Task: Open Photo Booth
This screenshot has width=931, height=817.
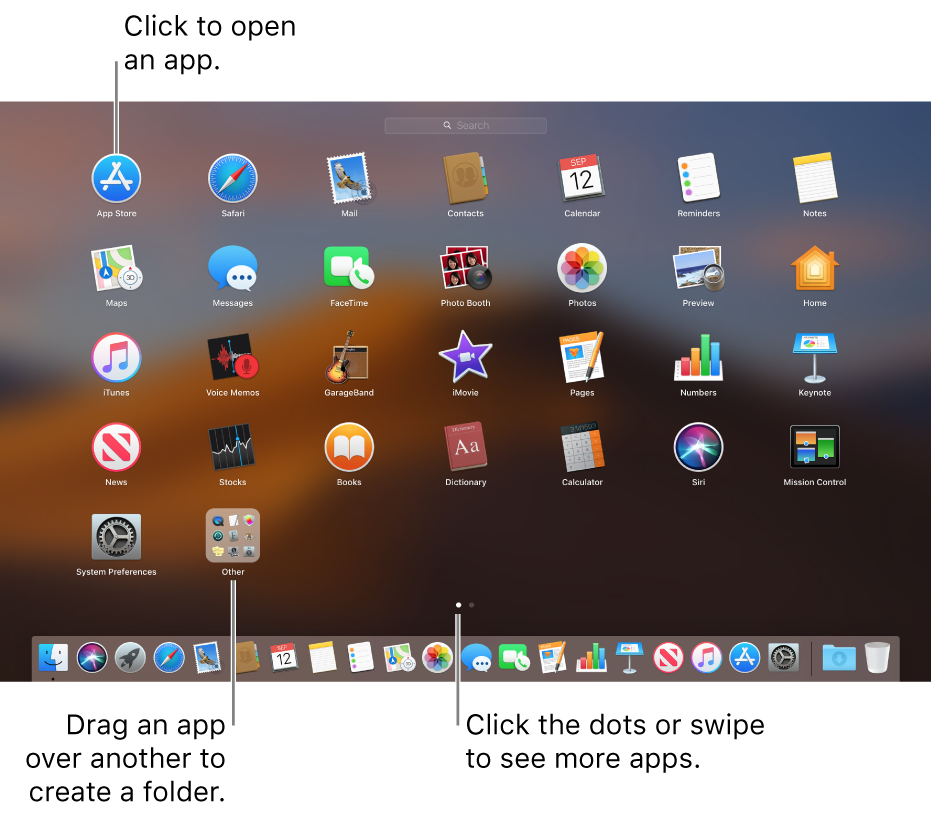Action: pyautogui.click(x=465, y=268)
